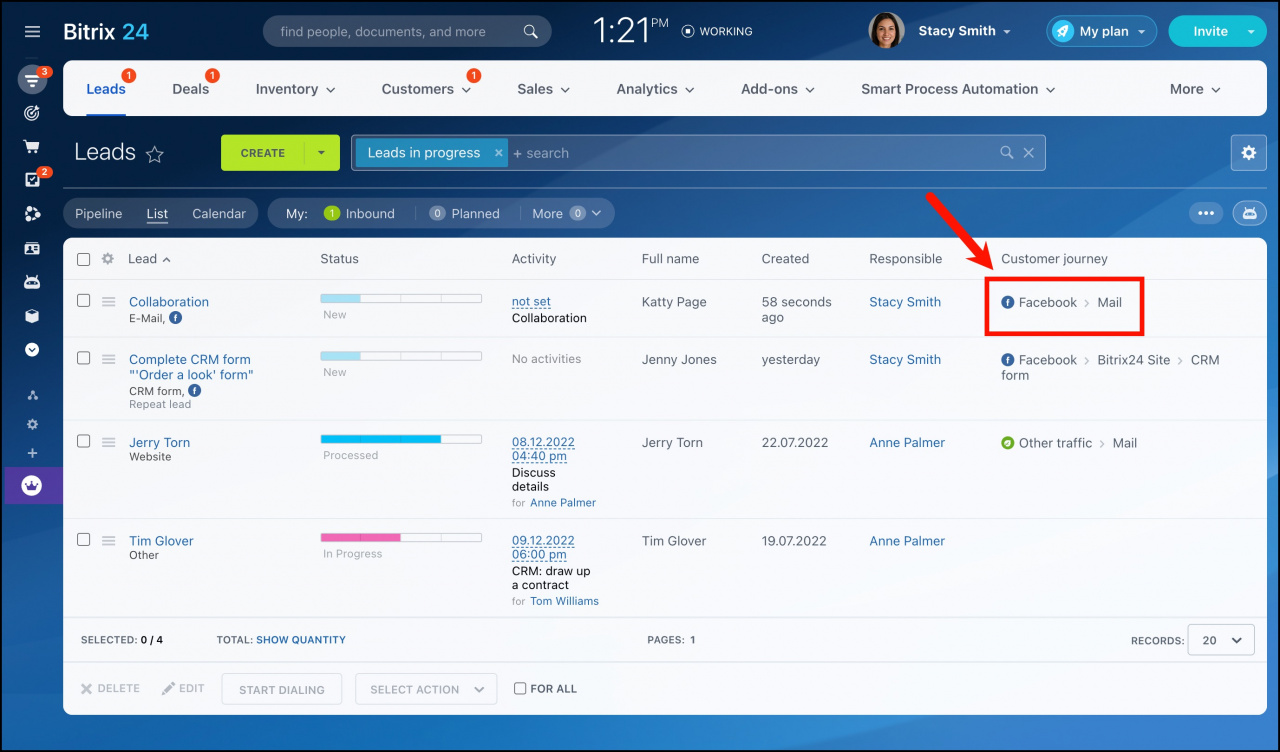
Task: Open row menu for Collaboration lead
Action: pyautogui.click(x=109, y=301)
